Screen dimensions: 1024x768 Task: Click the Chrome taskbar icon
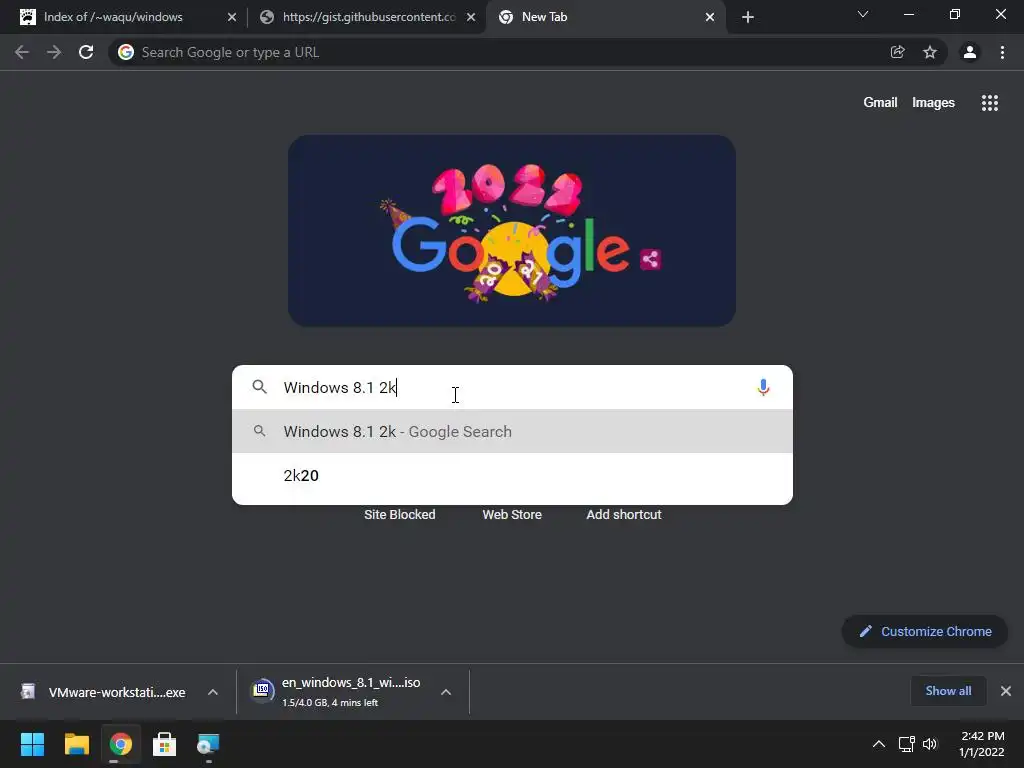tap(120, 744)
